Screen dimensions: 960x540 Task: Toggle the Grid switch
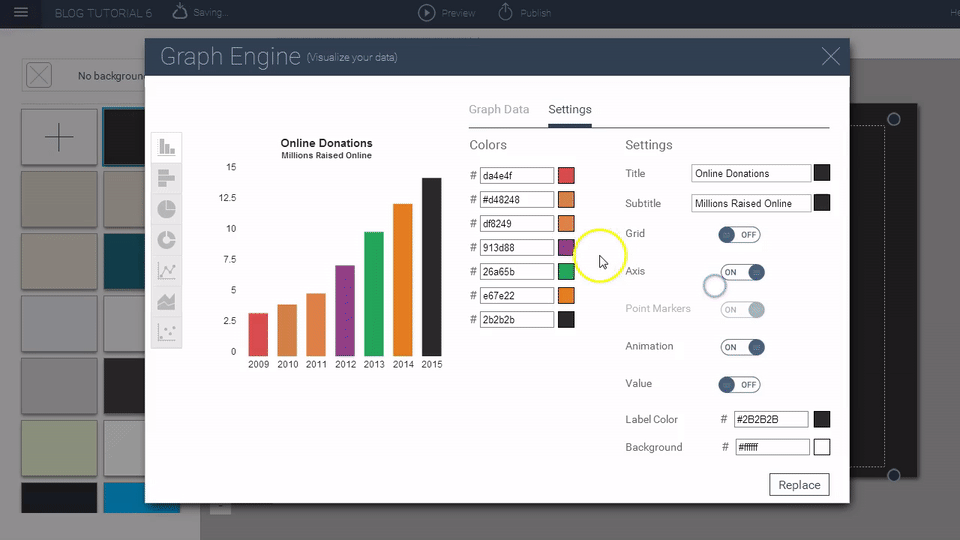tap(739, 234)
